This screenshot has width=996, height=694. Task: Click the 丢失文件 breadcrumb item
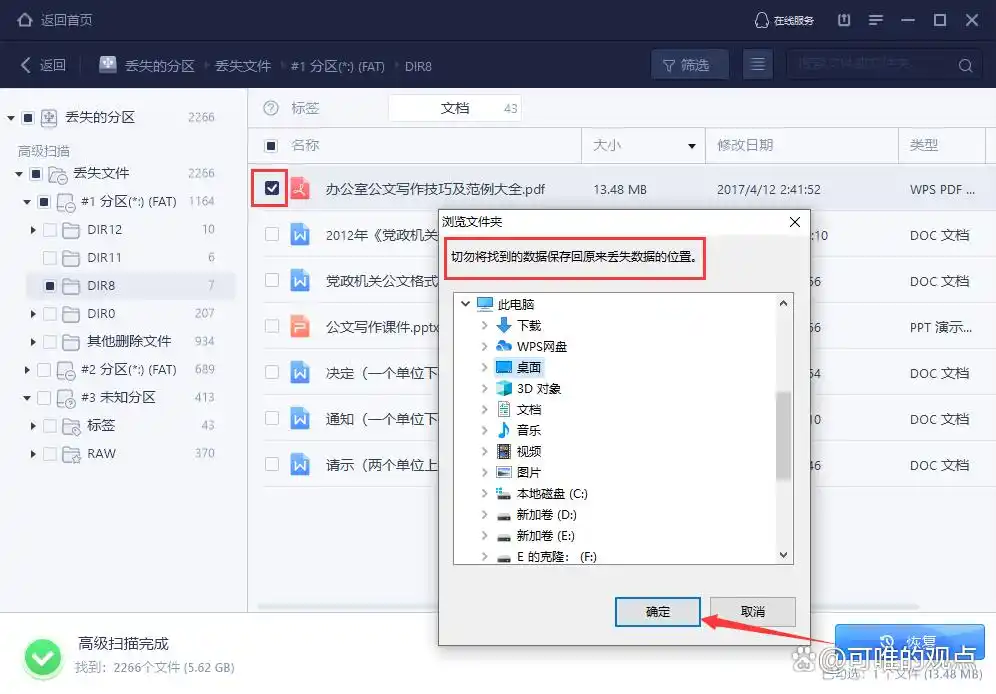click(x=243, y=65)
